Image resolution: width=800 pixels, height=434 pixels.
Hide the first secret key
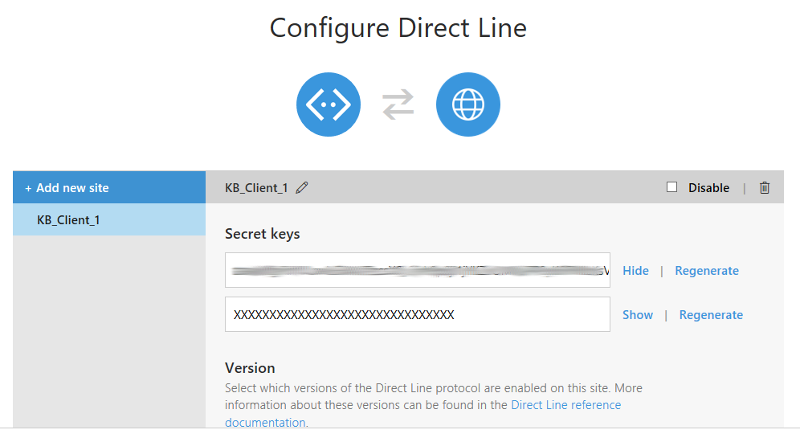click(635, 270)
